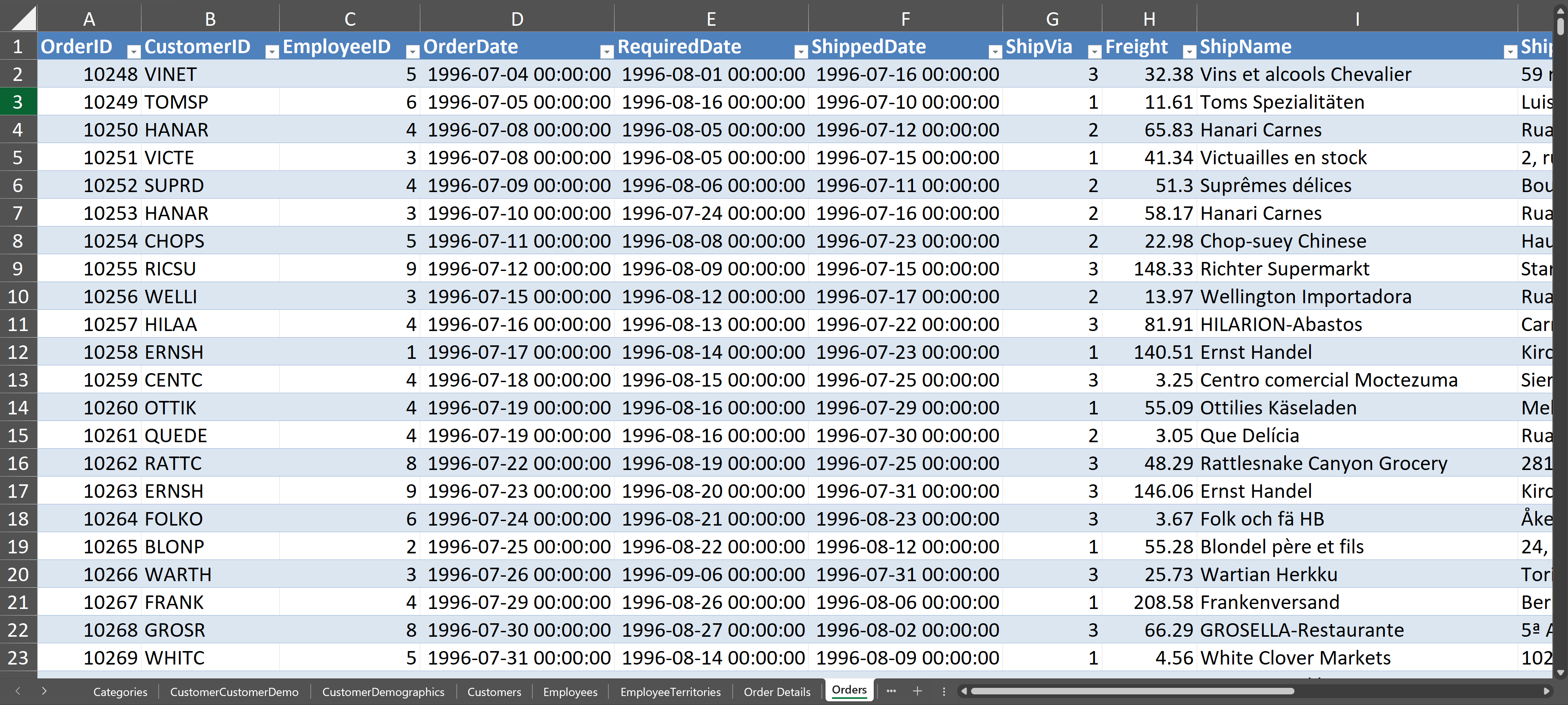
Task: Click the vertical ellipsis options icon
Action: (944, 691)
